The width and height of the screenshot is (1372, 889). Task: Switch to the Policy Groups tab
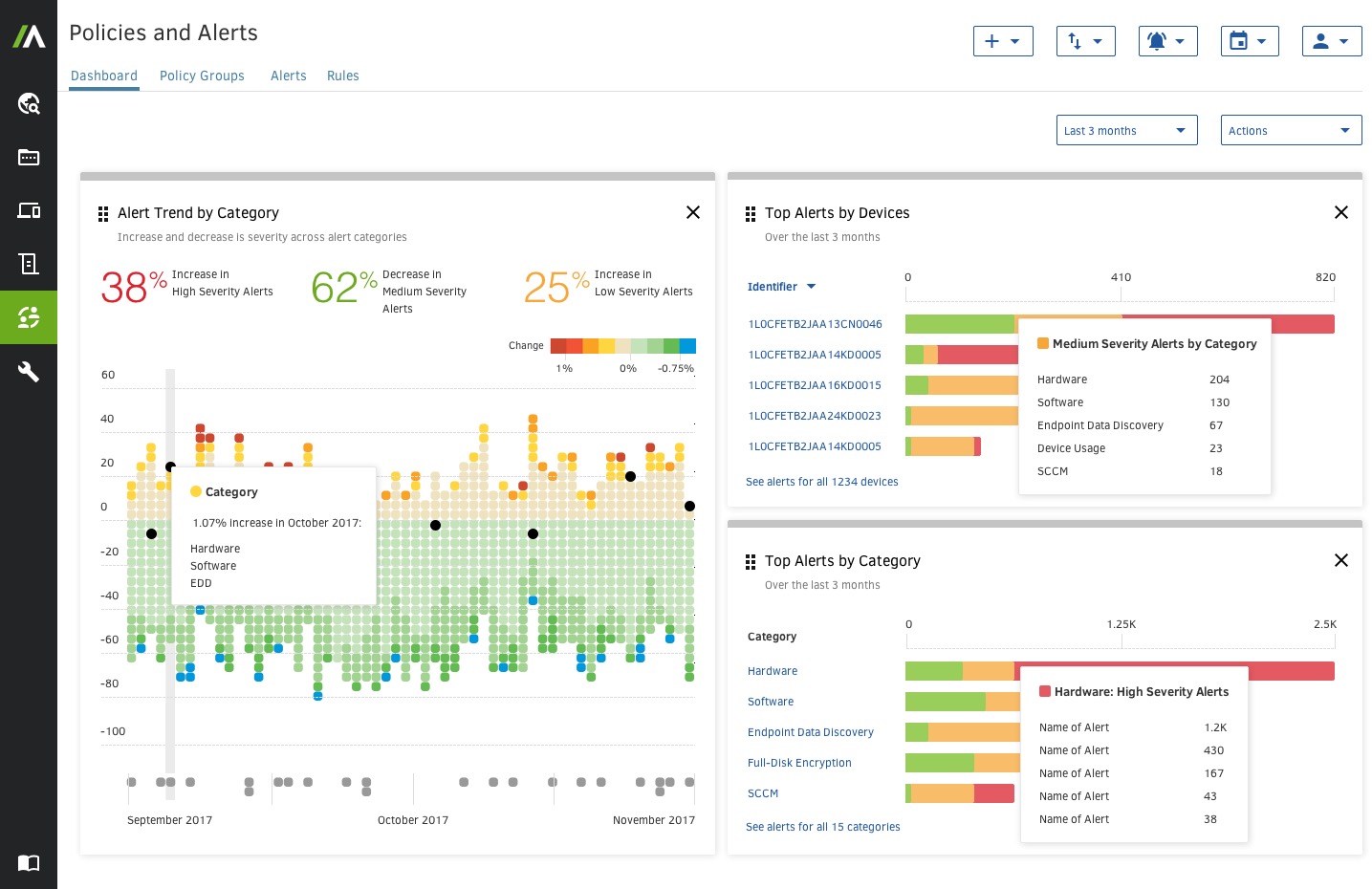tap(202, 76)
